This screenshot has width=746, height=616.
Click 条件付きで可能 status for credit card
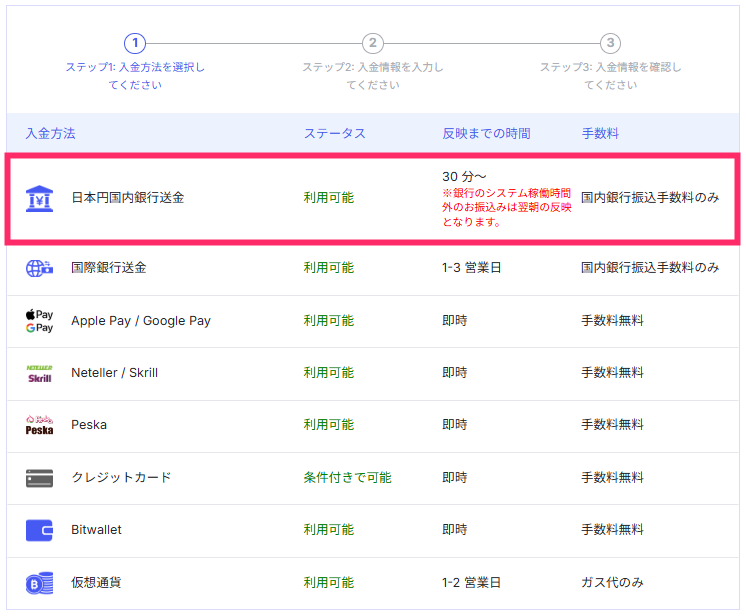pyautogui.click(x=347, y=478)
